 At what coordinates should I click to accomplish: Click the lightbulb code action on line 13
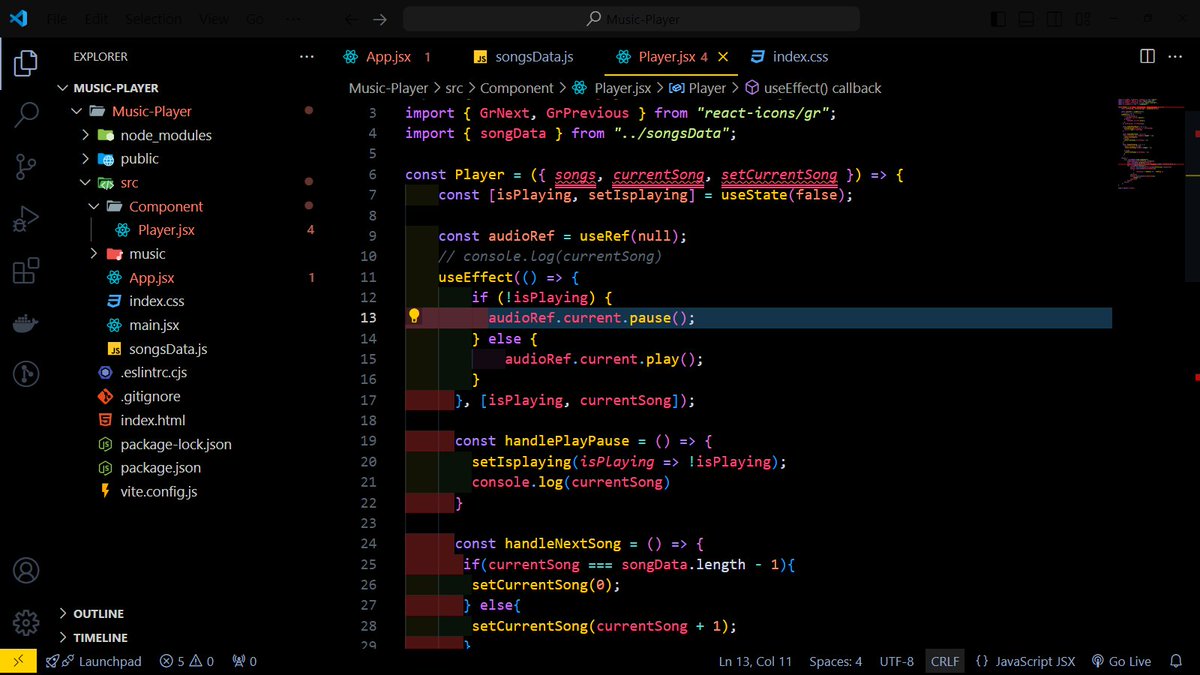(x=414, y=317)
